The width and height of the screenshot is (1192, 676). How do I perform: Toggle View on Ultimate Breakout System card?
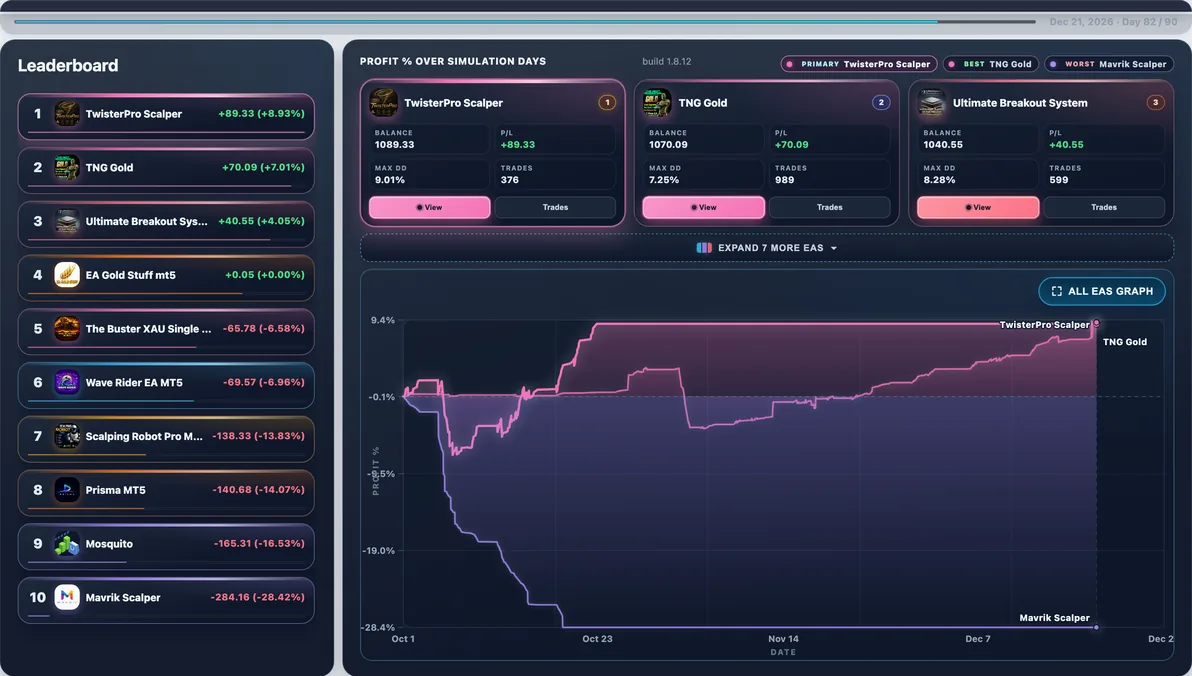point(978,207)
